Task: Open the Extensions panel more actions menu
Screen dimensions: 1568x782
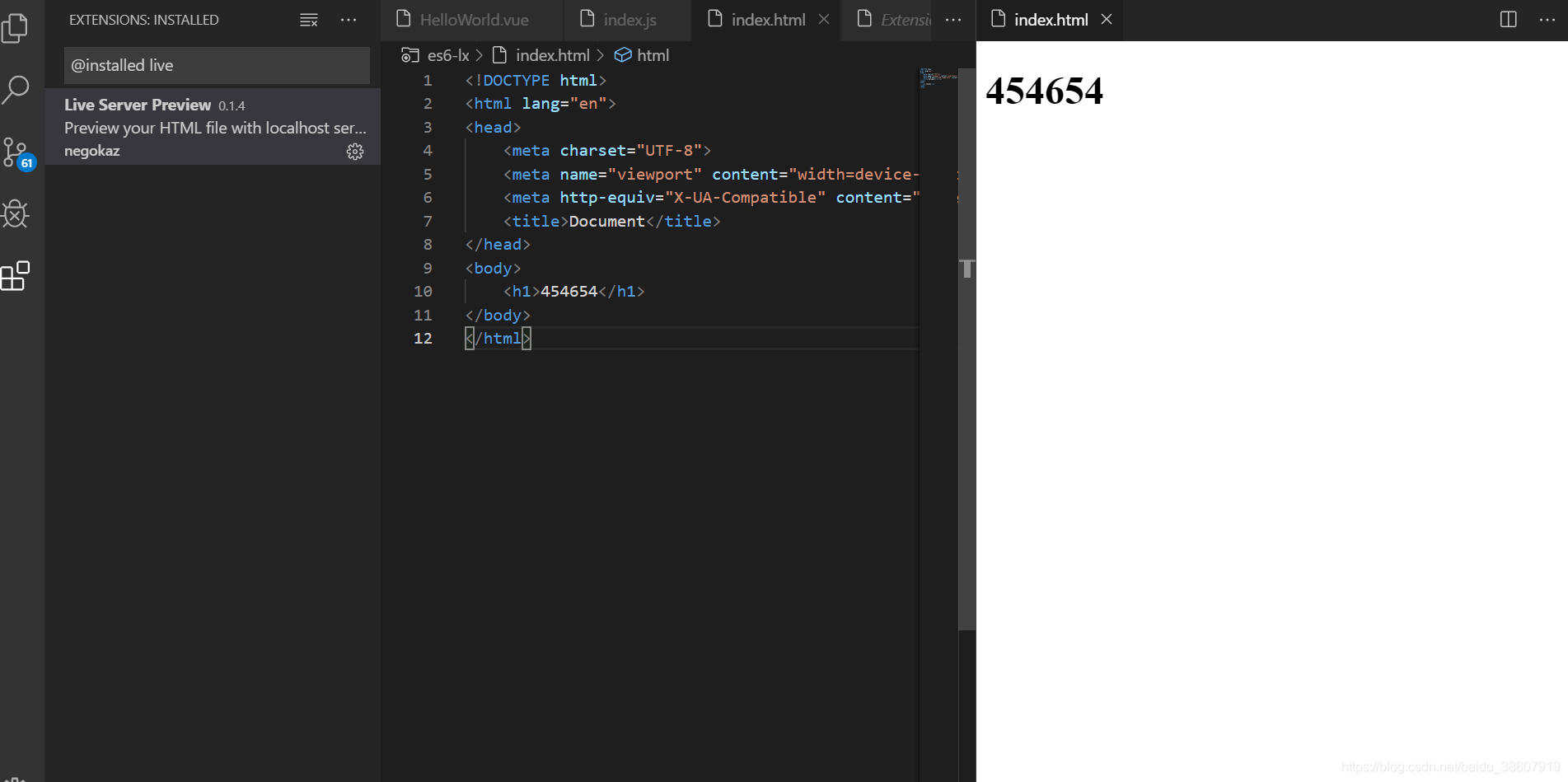Action: click(x=348, y=19)
